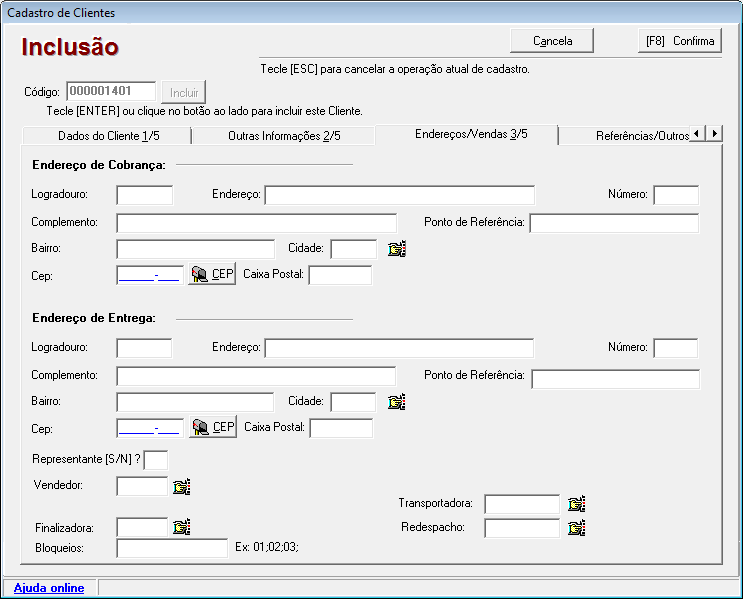Click lookup icon next to delivery Cidade

coord(396,402)
